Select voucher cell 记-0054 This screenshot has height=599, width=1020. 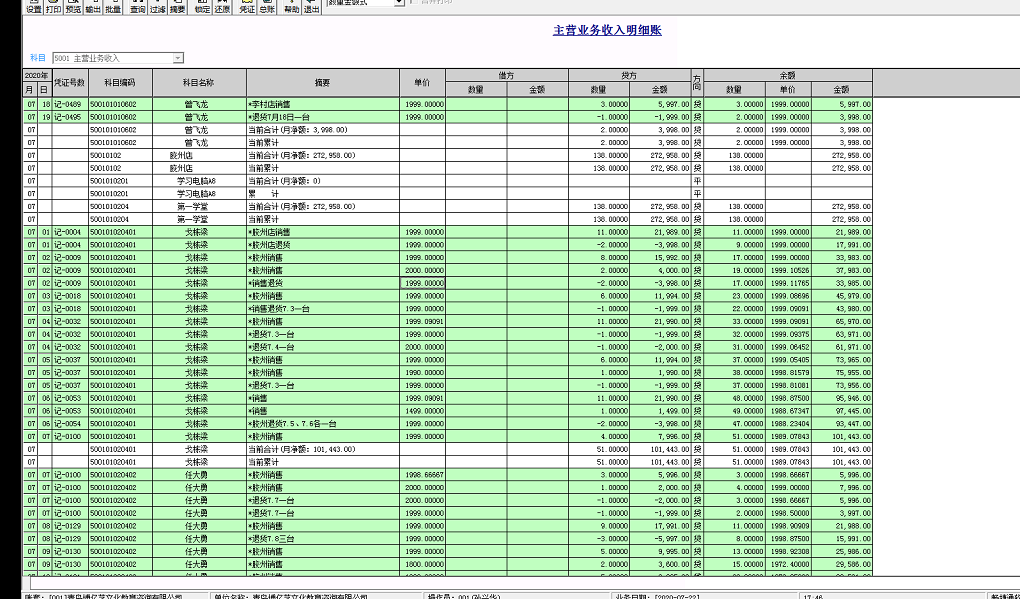[70, 424]
